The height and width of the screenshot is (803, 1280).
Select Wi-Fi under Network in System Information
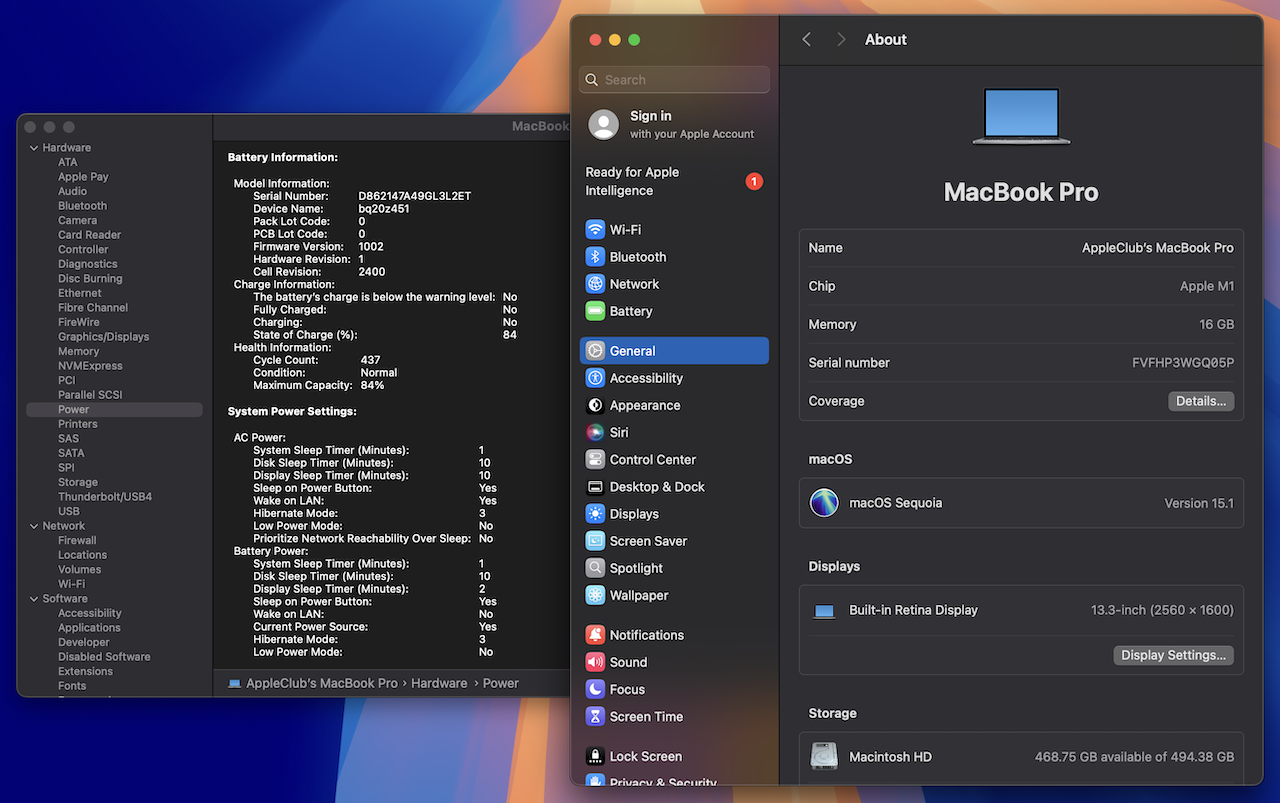pyautogui.click(x=71, y=584)
